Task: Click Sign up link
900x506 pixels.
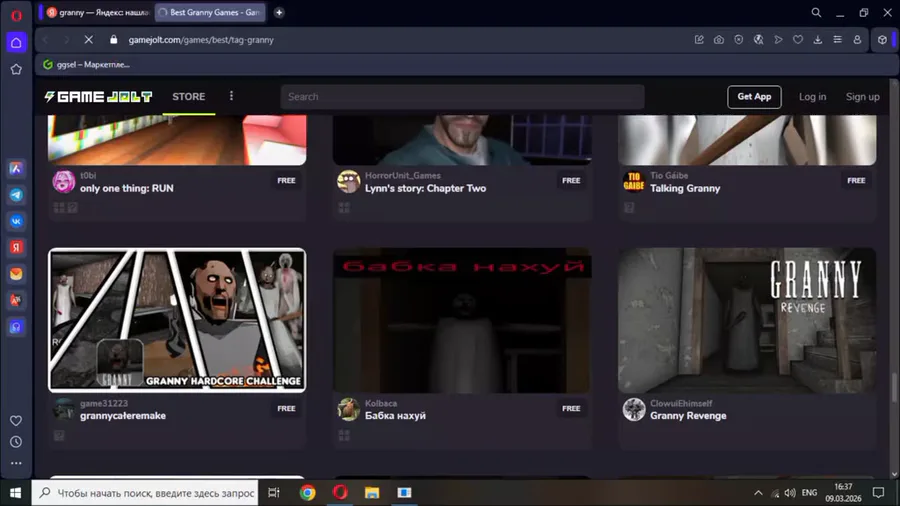Action: [x=862, y=97]
